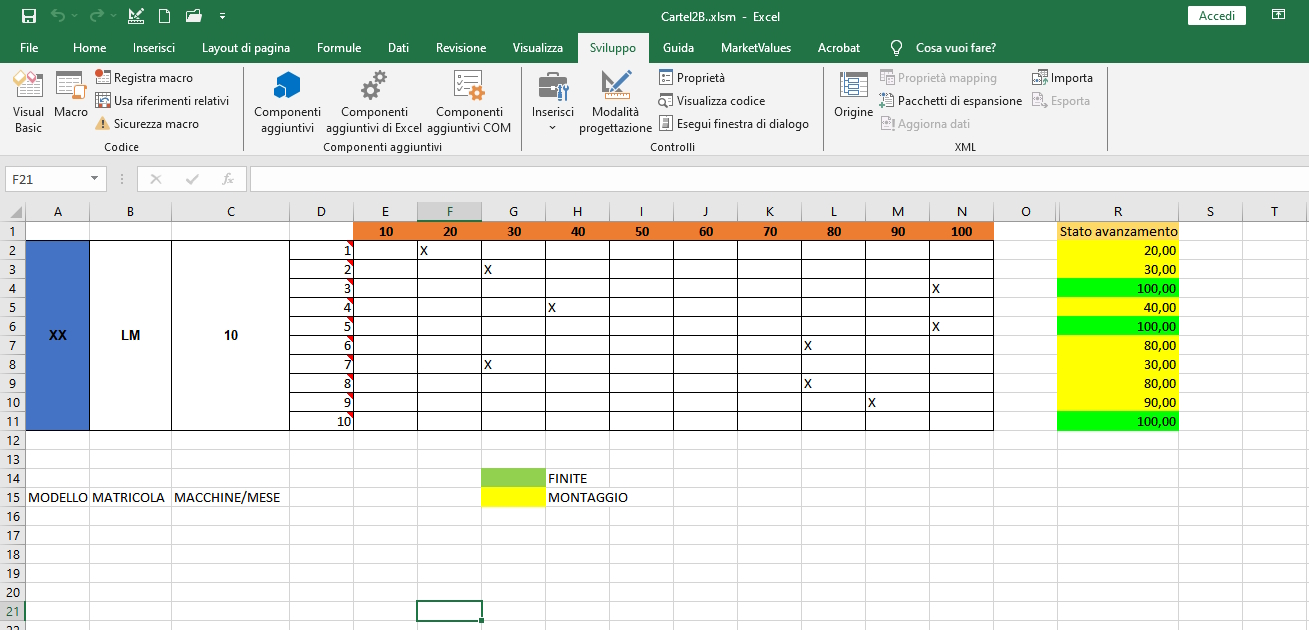
Task: Open Sicurezza macro settings
Action: coord(147,124)
